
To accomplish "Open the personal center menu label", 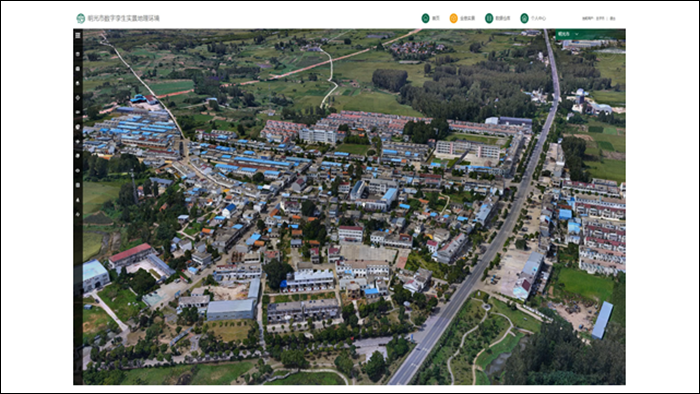I will pyautogui.click(x=538, y=18).
